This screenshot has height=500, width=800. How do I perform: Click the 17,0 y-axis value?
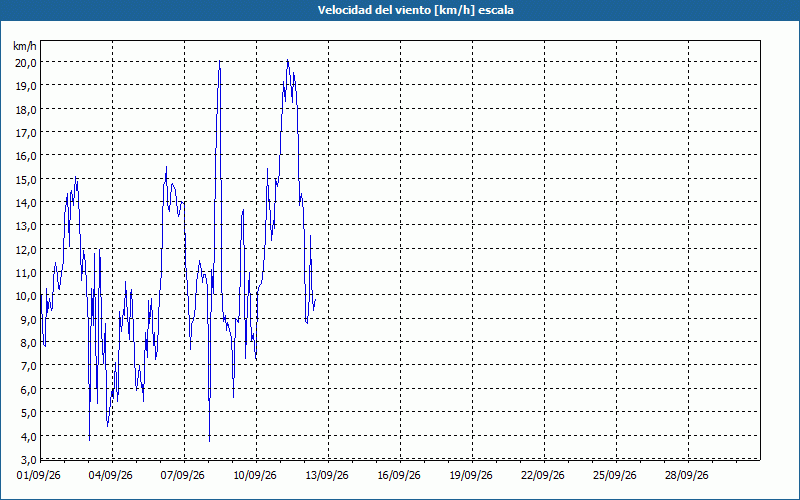[26, 133]
